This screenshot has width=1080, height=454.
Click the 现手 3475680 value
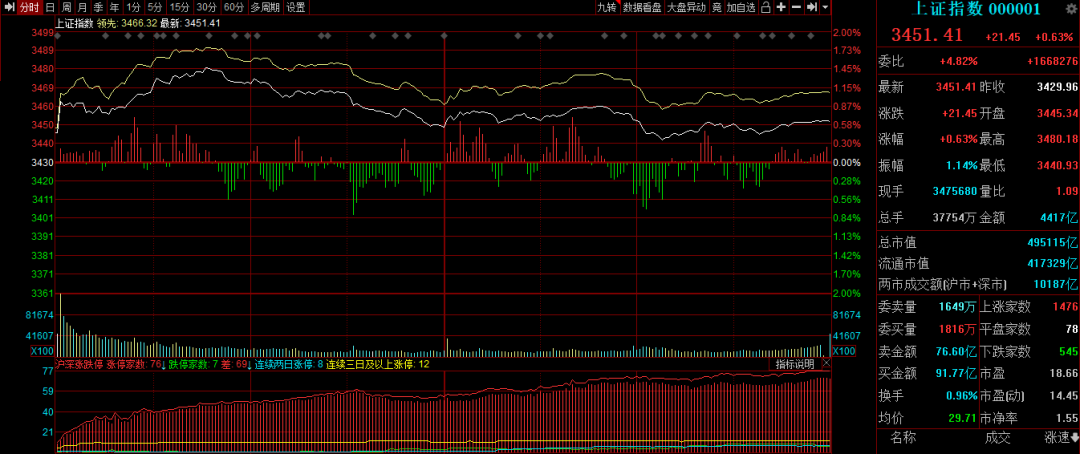click(x=956, y=191)
